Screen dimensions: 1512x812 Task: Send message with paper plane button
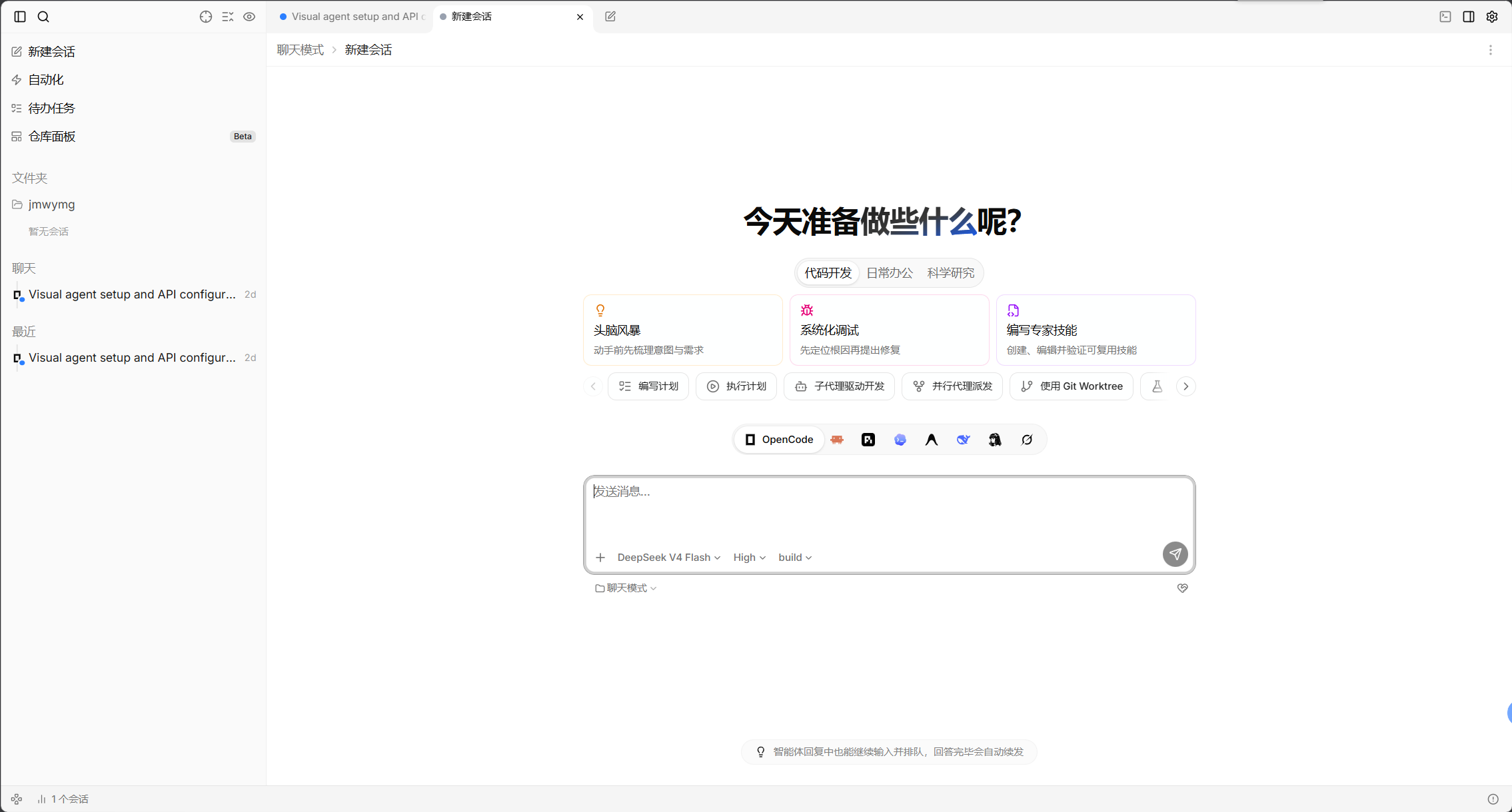click(1175, 554)
